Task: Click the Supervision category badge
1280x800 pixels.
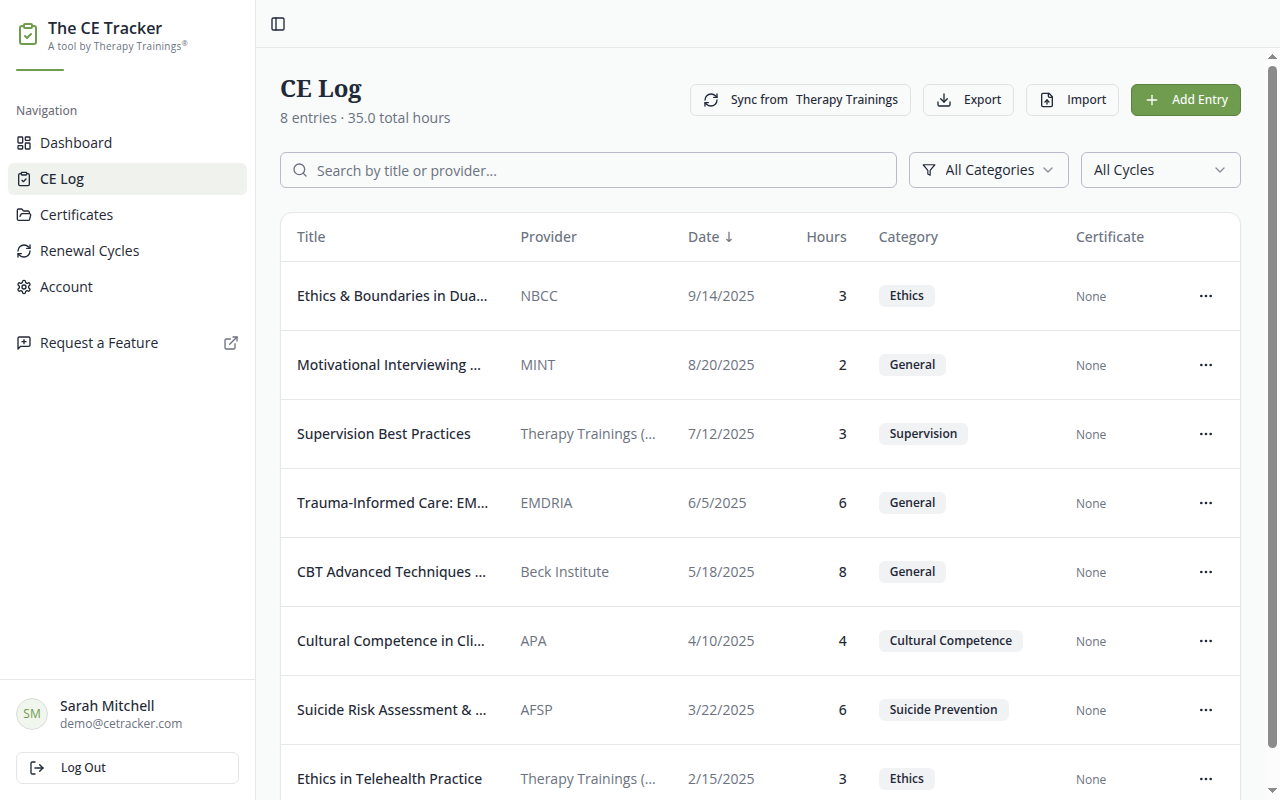Action: (923, 434)
